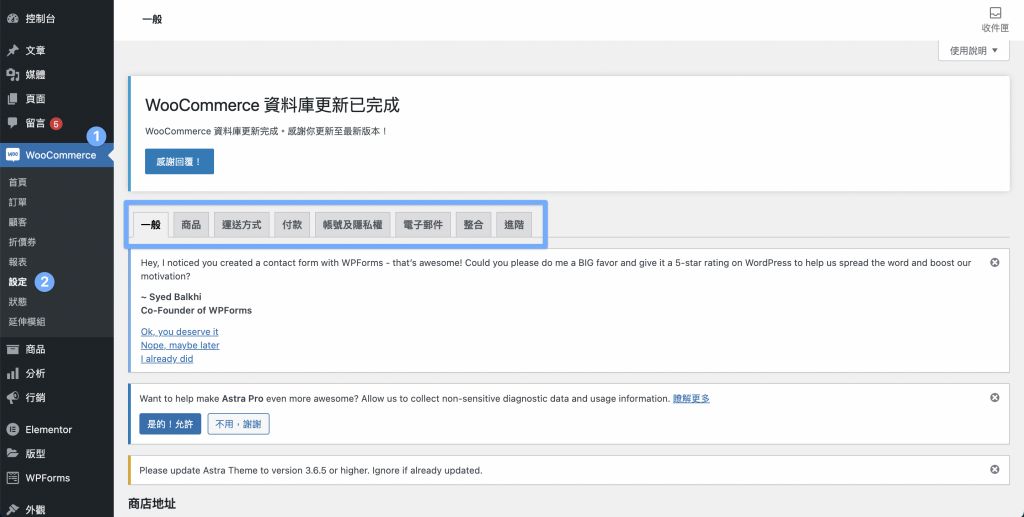Open the 收件匣 inbox icon

coord(995,13)
